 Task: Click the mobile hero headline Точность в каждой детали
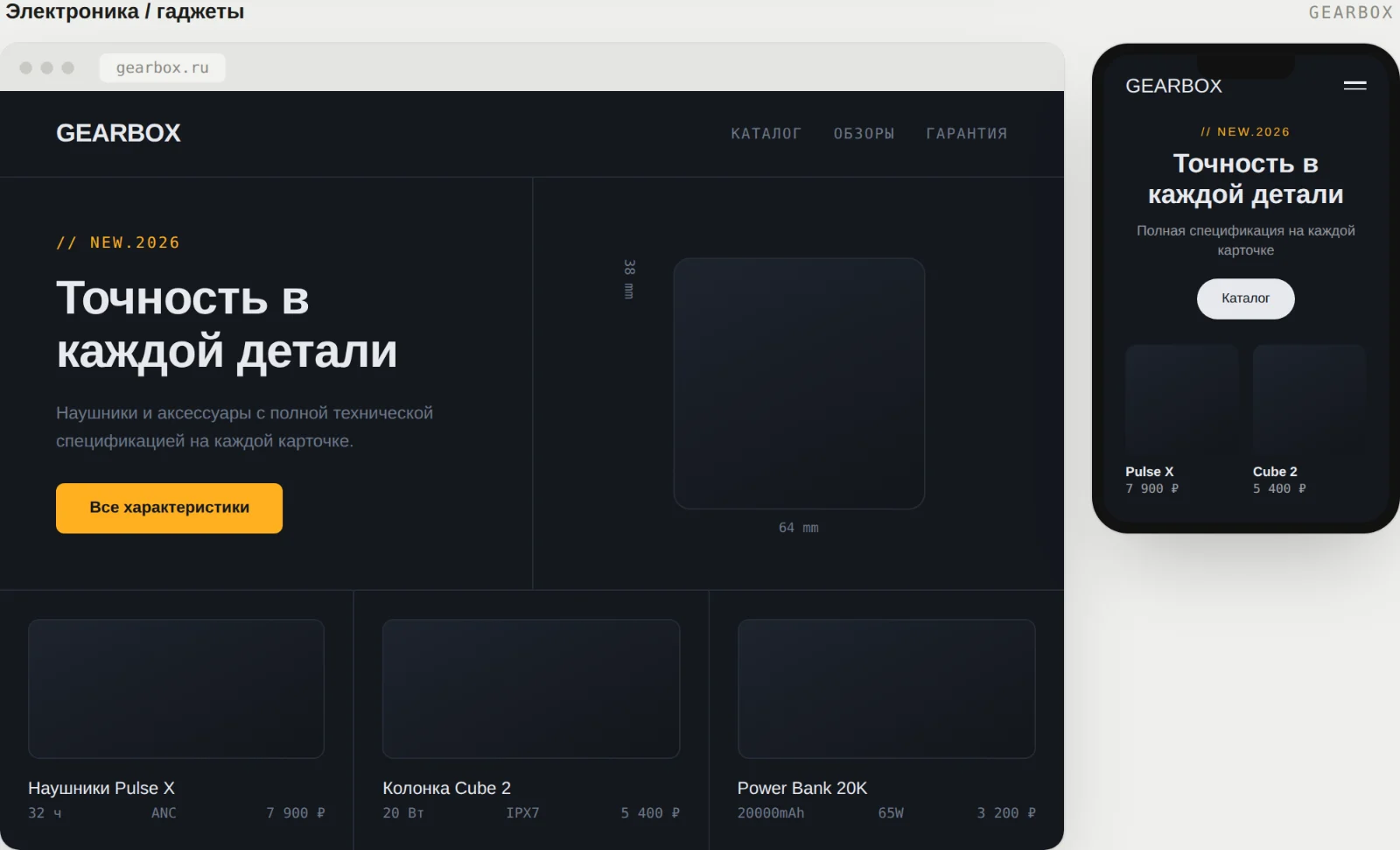(1245, 179)
